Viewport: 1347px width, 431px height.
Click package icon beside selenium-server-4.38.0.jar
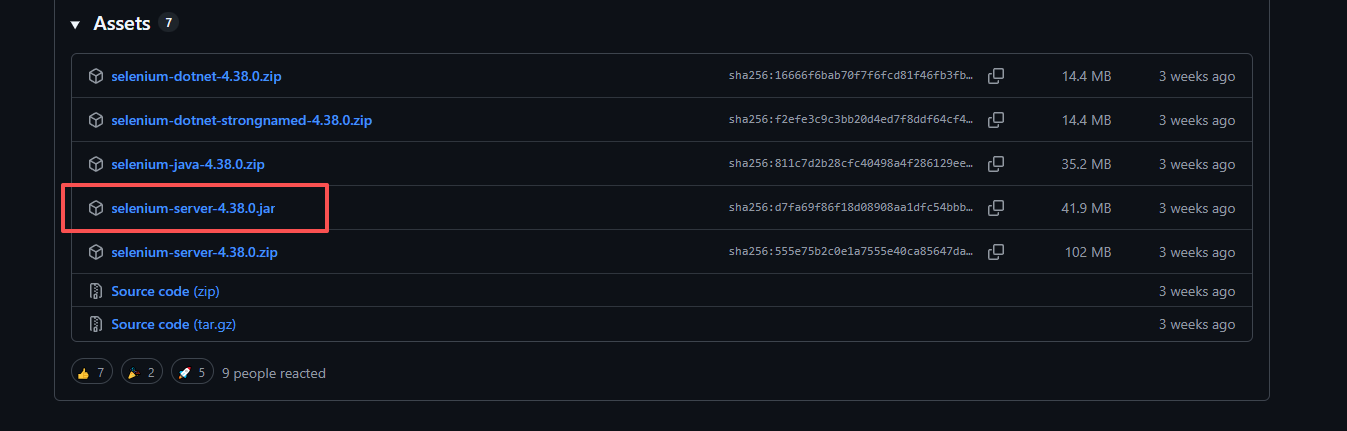coord(96,208)
